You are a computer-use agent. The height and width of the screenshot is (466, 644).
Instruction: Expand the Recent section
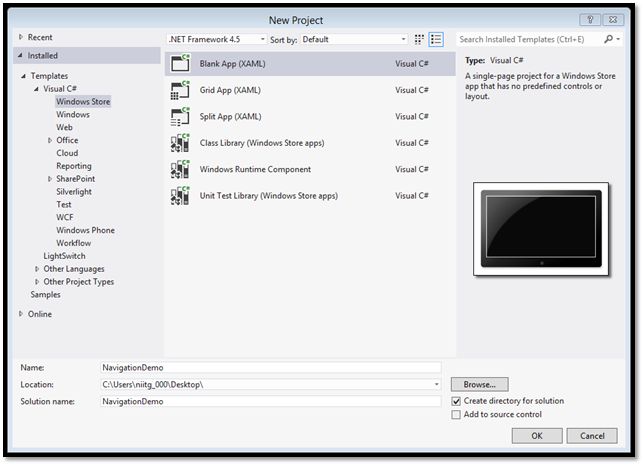click(x=21, y=37)
